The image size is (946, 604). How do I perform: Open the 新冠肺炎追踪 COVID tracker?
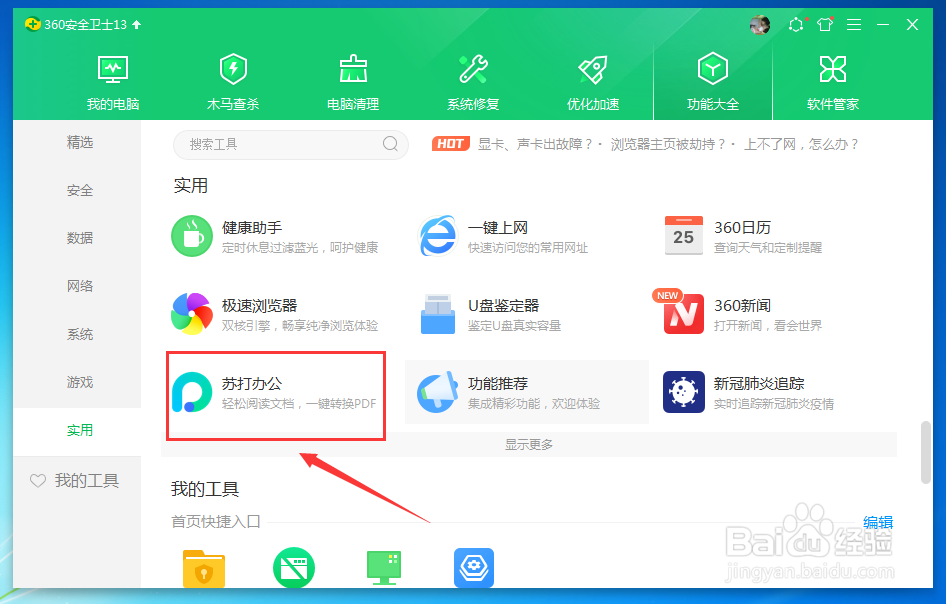[x=742, y=390]
